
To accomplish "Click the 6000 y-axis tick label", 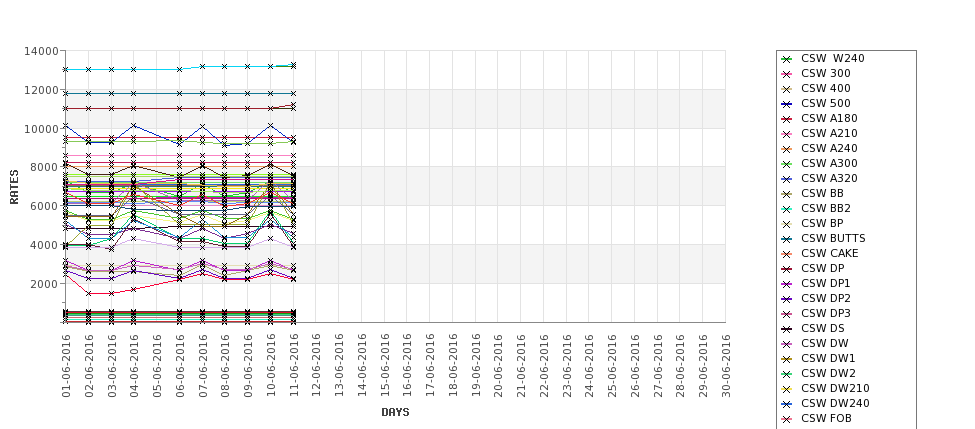I will click(x=45, y=206).
